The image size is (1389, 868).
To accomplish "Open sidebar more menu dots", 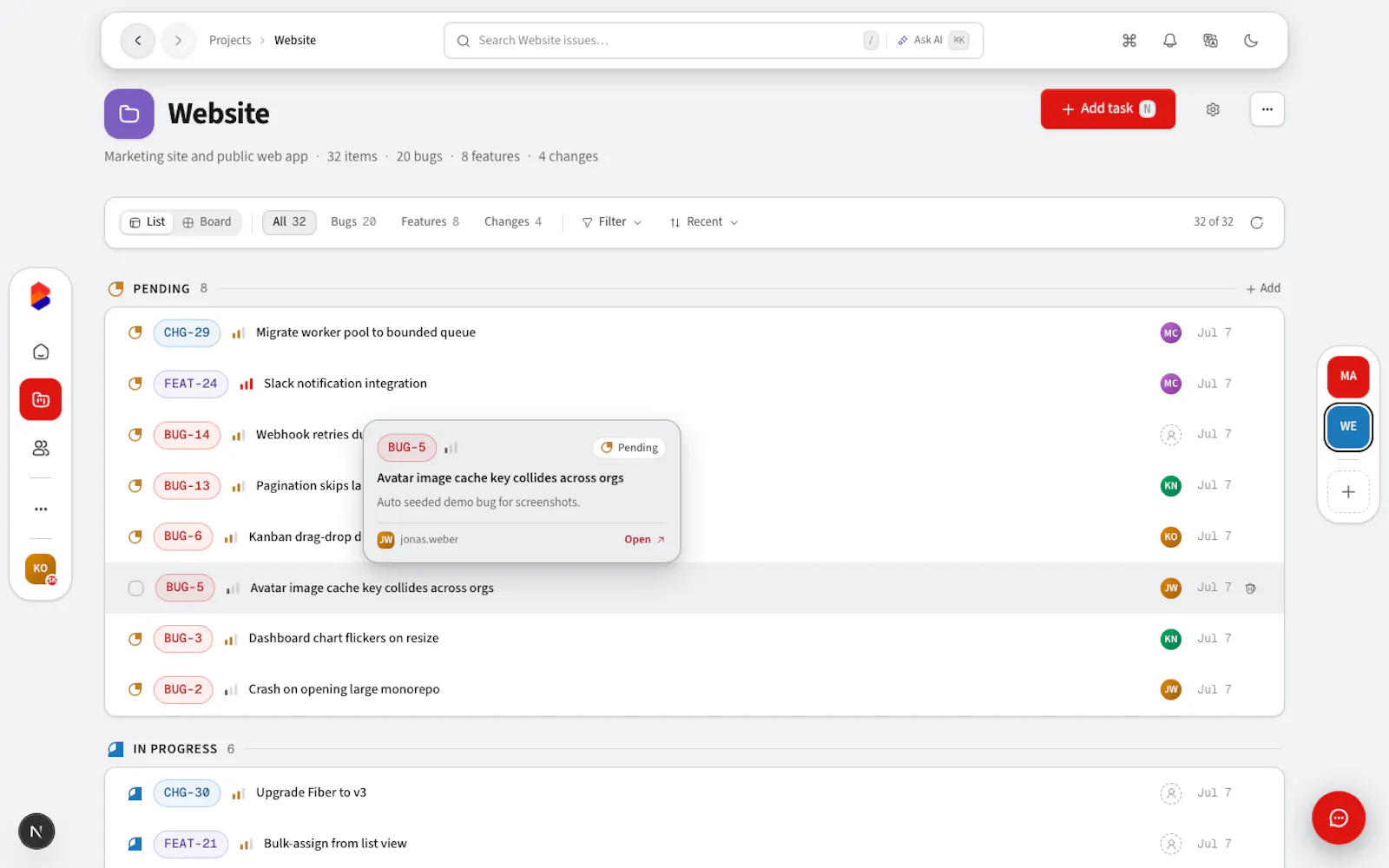I will [41, 509].
